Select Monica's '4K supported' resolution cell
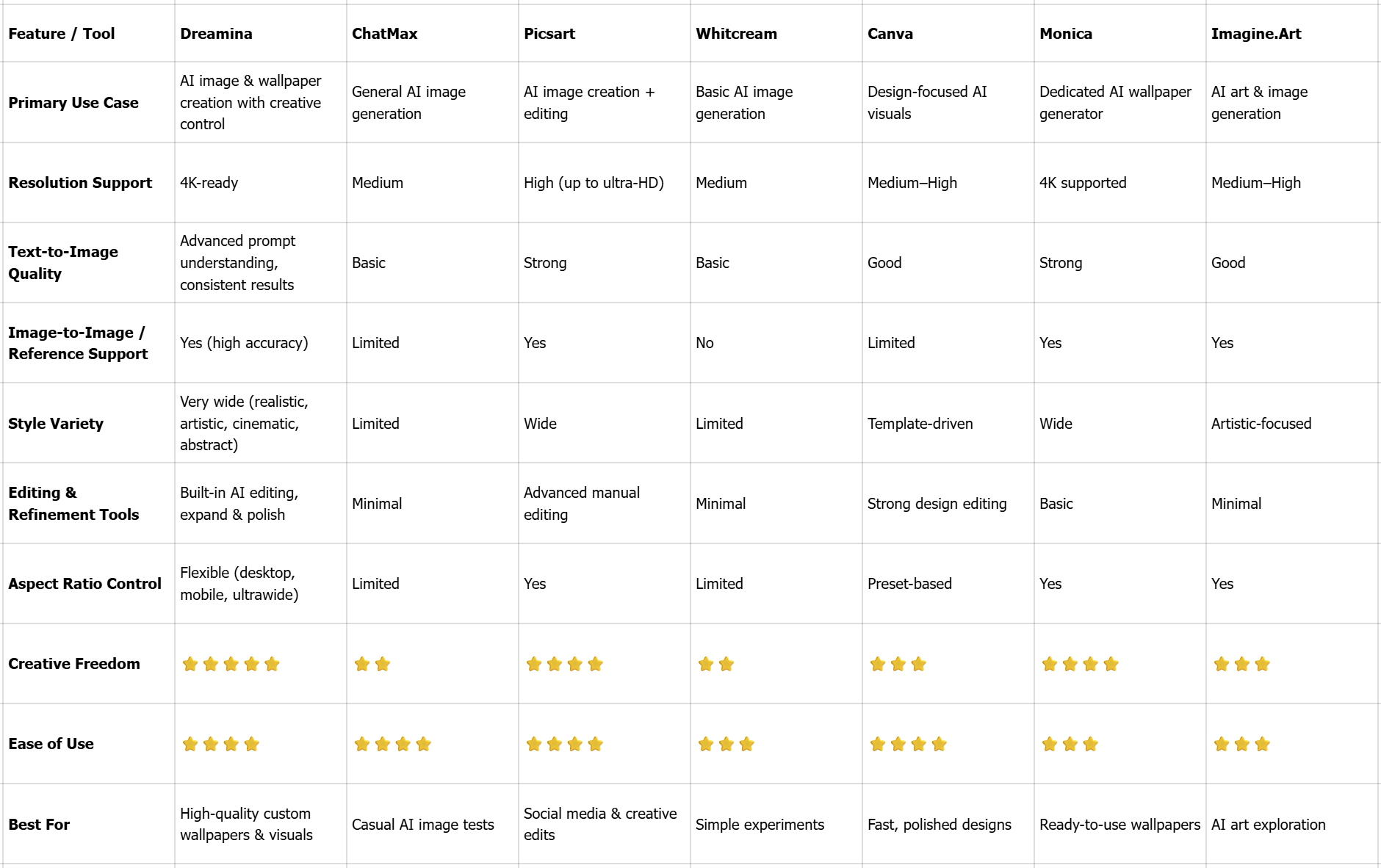1381x868 pixels. pos(1083,183)
